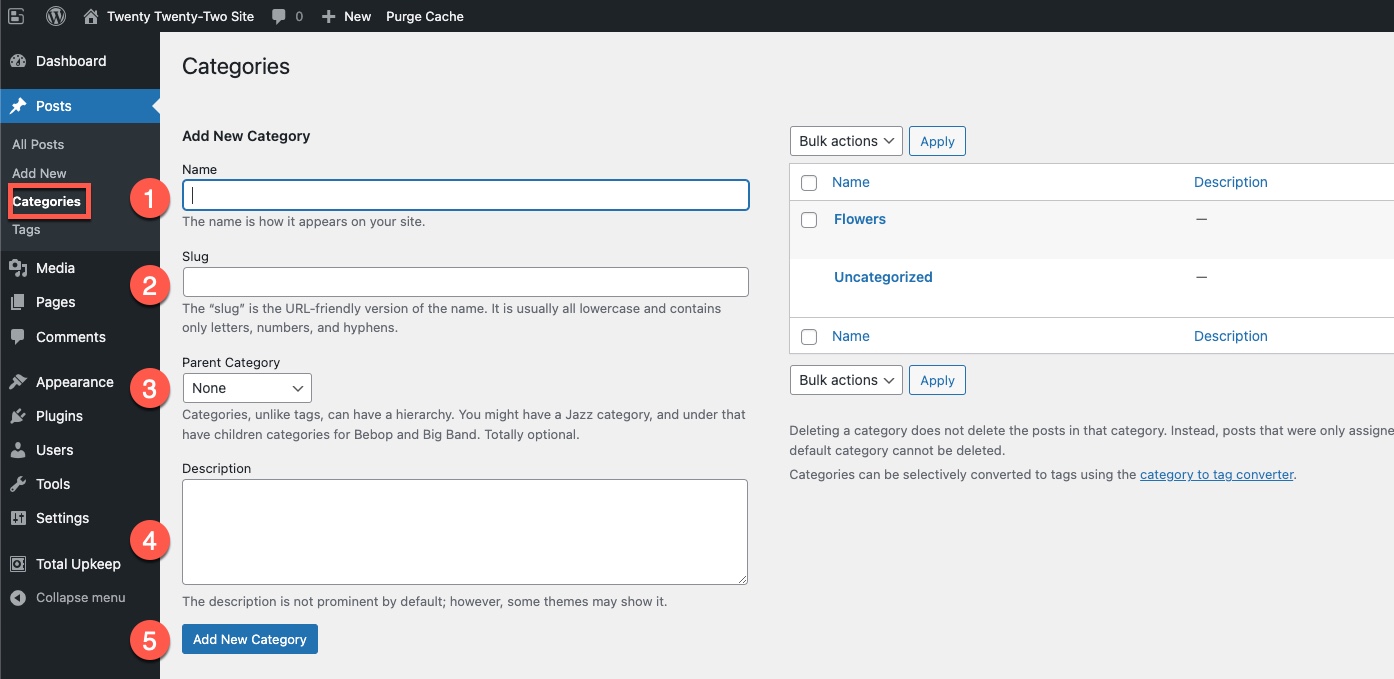Open Dashboard via its gauge icon
Image resolution: width=1394 pixels, height=679 pixels.
(17, 61)
